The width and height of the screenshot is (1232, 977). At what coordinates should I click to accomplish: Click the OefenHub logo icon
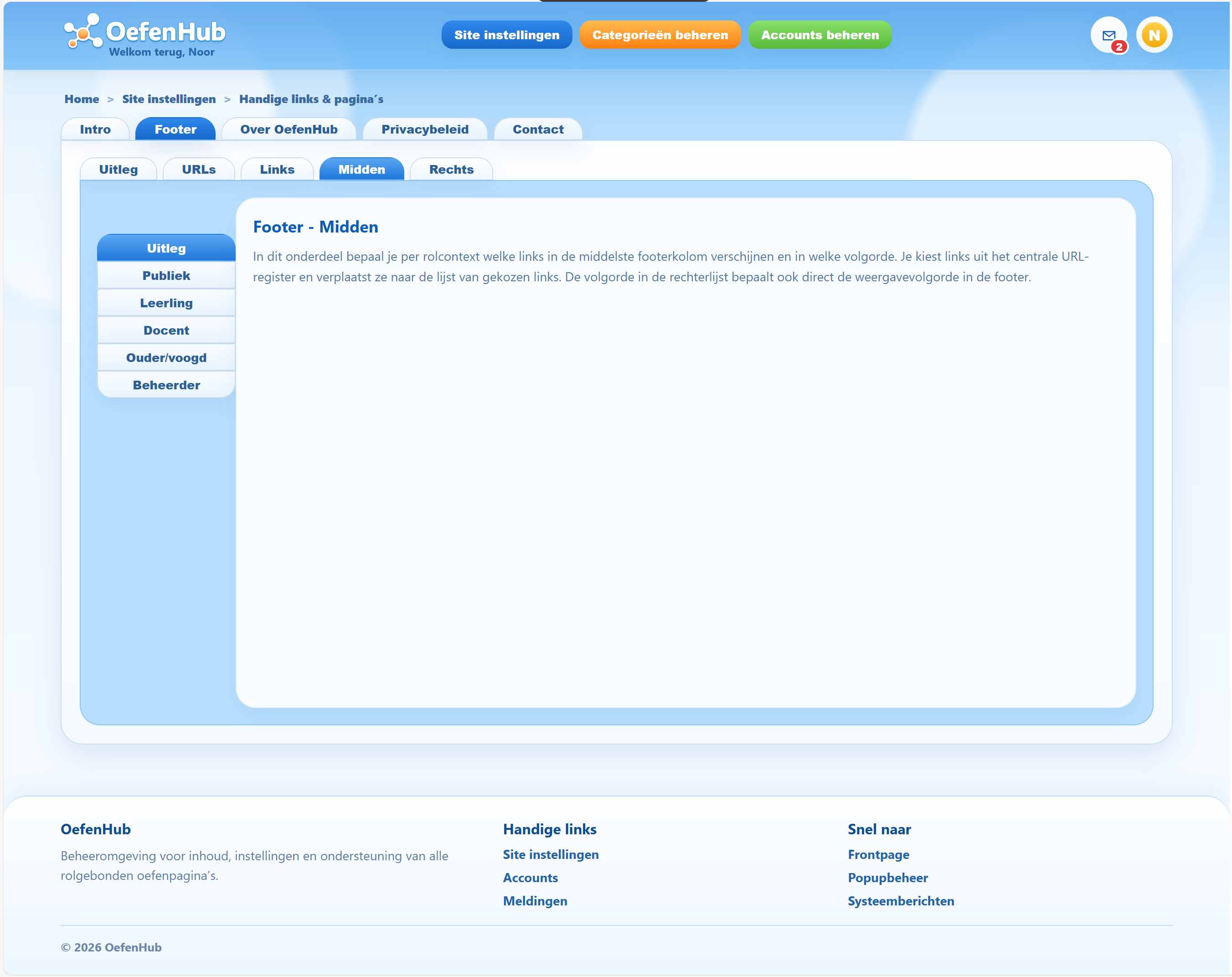83,31
